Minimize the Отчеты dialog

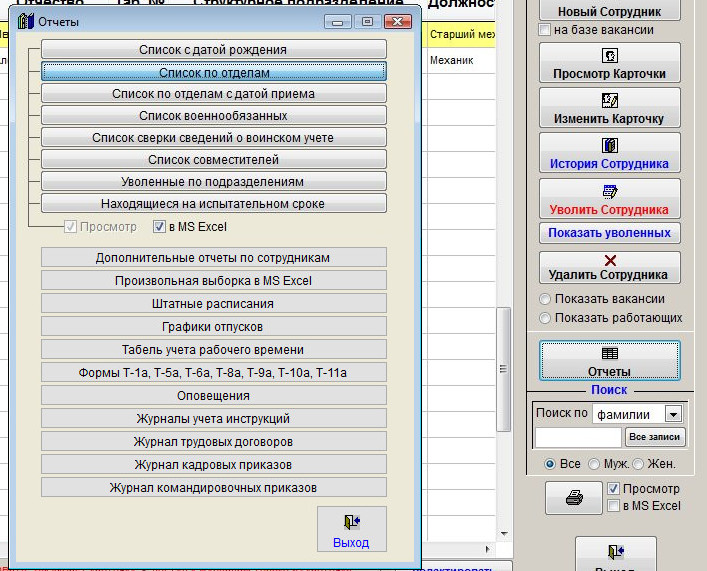338,21
